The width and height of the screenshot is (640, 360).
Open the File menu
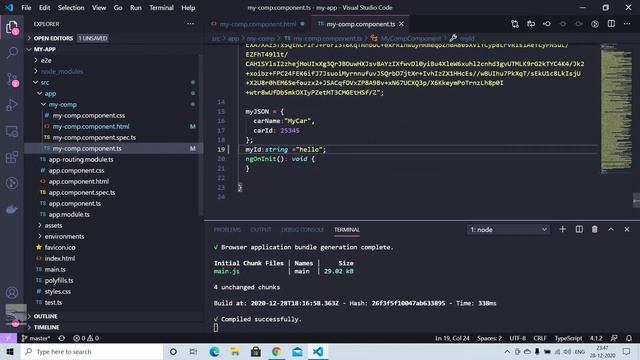coord(26,8)
